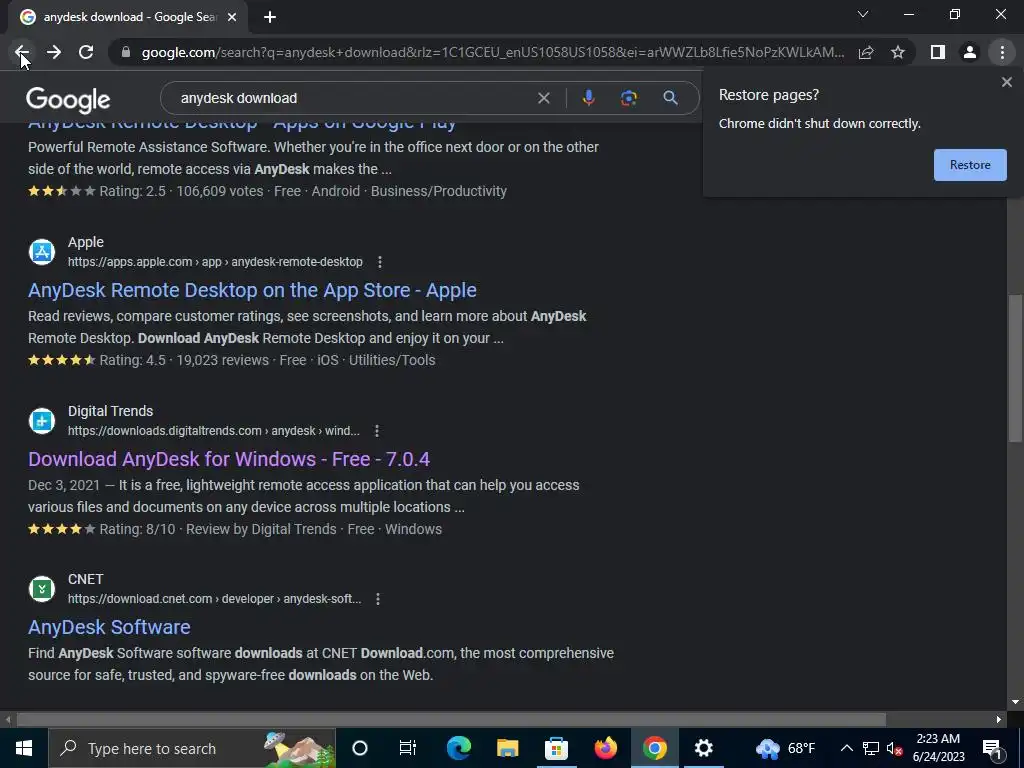Click the apps.apple.com URL text
1024x768 pixels.
click(215, 262)
